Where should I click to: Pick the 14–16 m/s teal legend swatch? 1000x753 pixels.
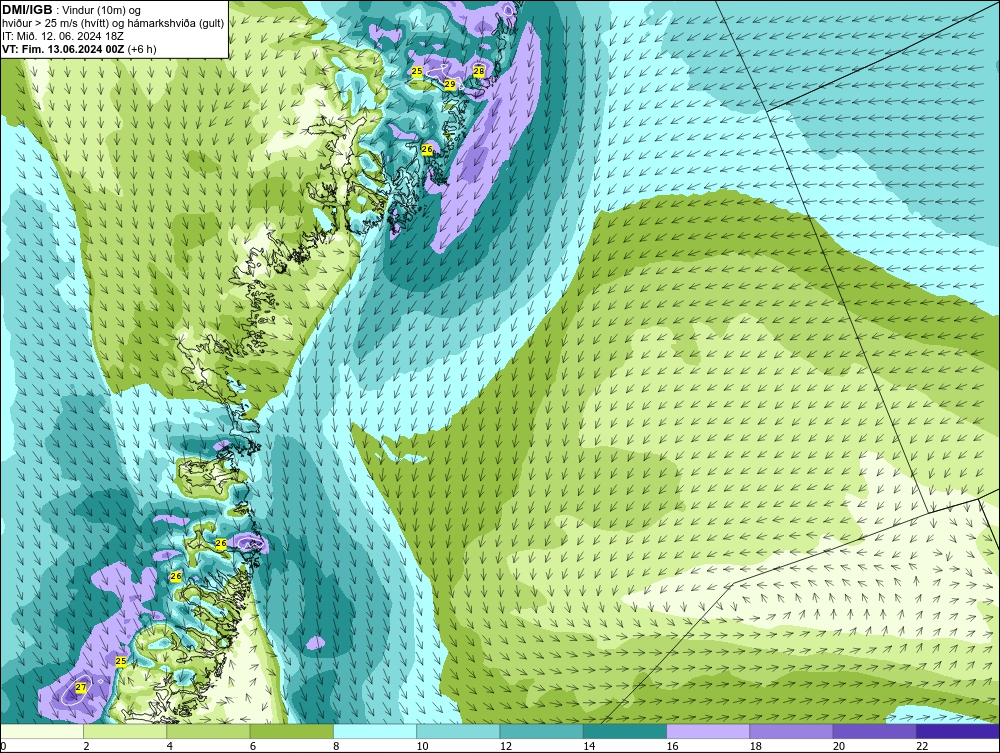click(x=625, y=731)
